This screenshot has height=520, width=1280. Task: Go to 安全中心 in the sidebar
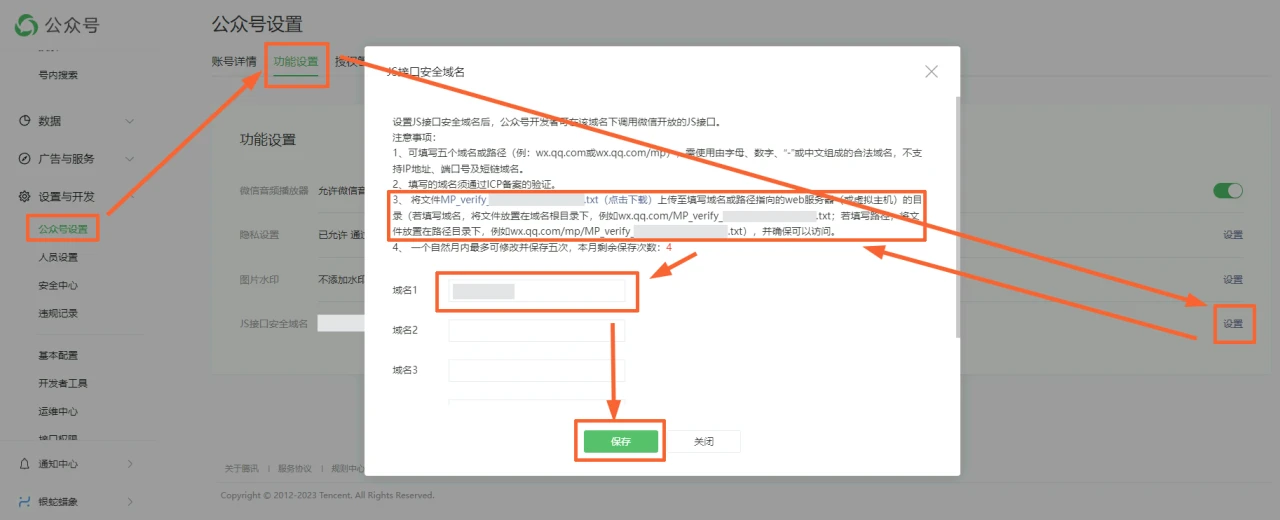point(58,286)
